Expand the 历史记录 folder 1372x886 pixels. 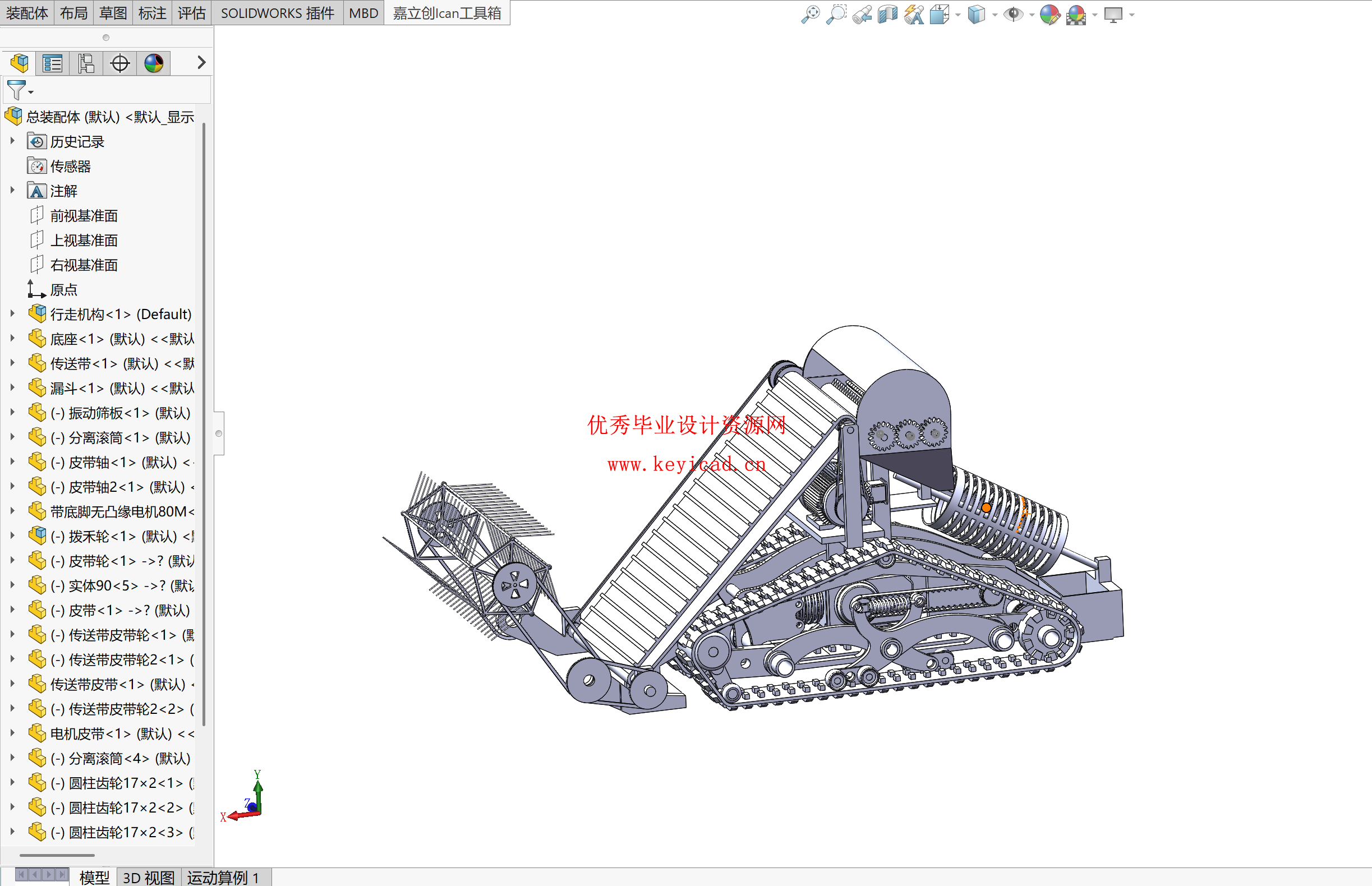[12, 141]
